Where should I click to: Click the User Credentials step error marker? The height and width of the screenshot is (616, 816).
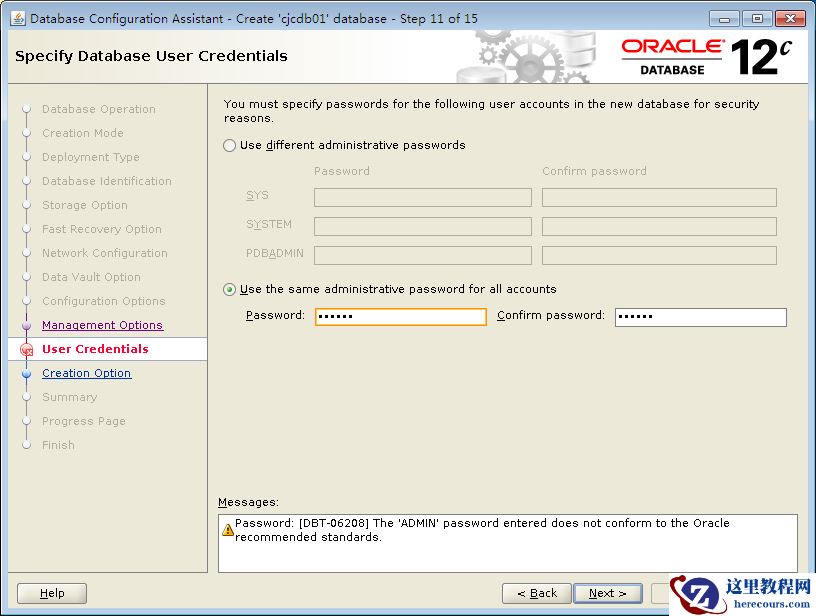point(27,350)
